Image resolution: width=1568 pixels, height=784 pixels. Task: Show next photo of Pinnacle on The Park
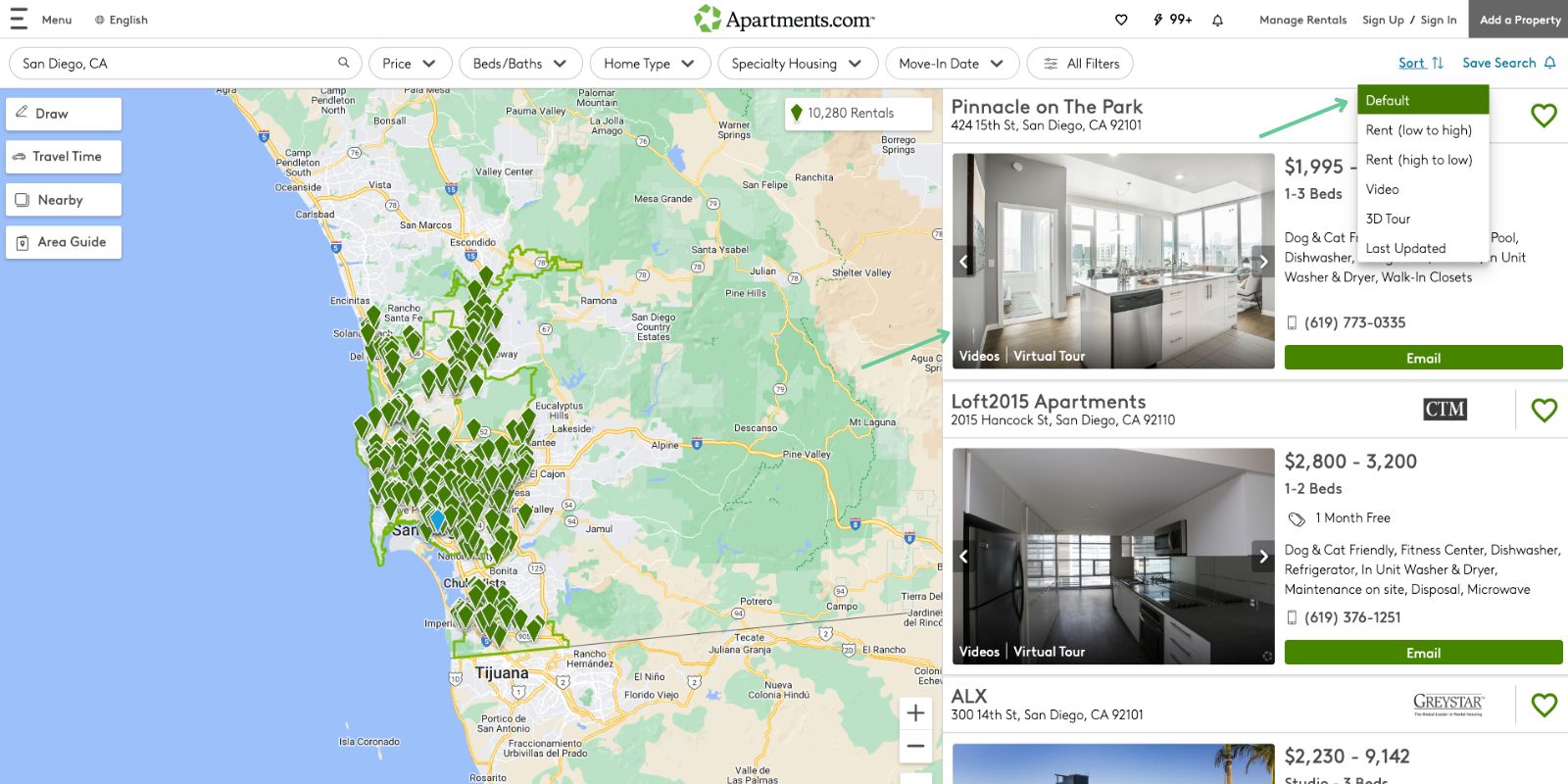tap(1263, 262)
